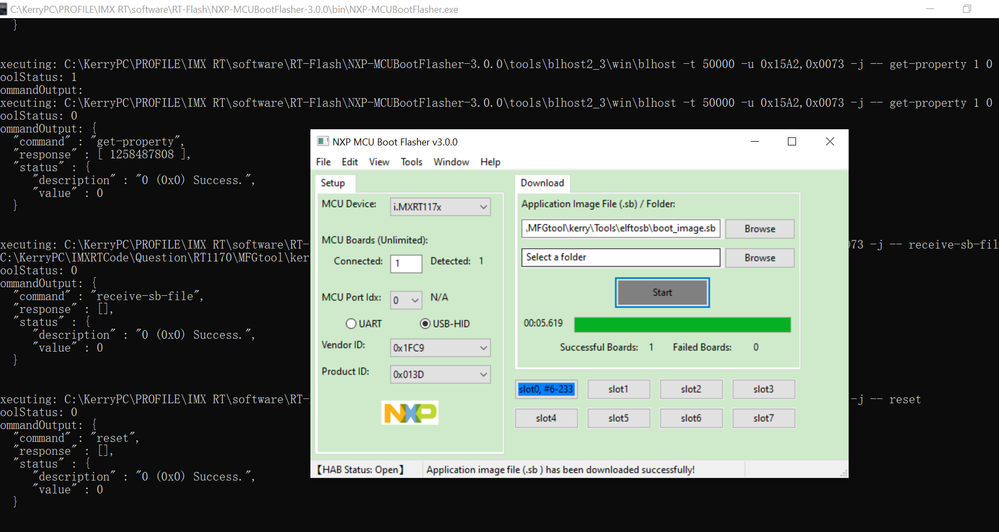
Task: Select slot0, #6-233 button
Action: pyautogui.click(x=546, y=389)
